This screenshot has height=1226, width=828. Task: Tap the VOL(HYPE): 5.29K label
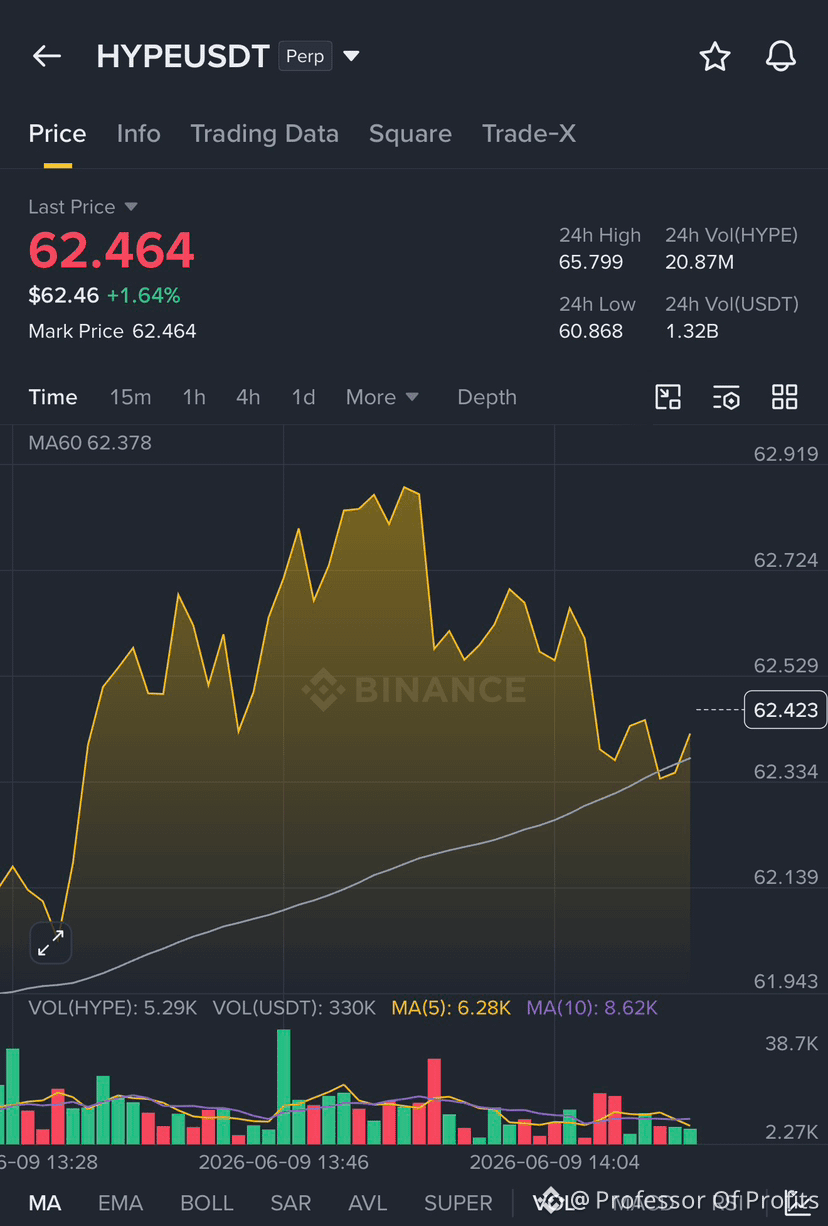coord(113,1008)
